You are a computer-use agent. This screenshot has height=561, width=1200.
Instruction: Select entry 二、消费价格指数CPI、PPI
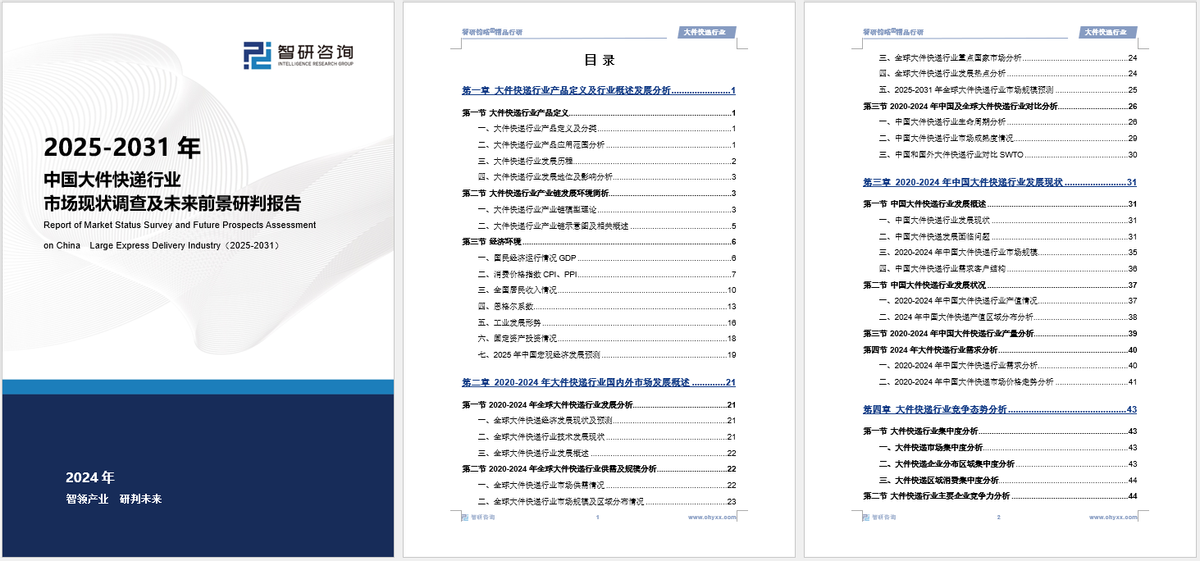coord(606,274)
